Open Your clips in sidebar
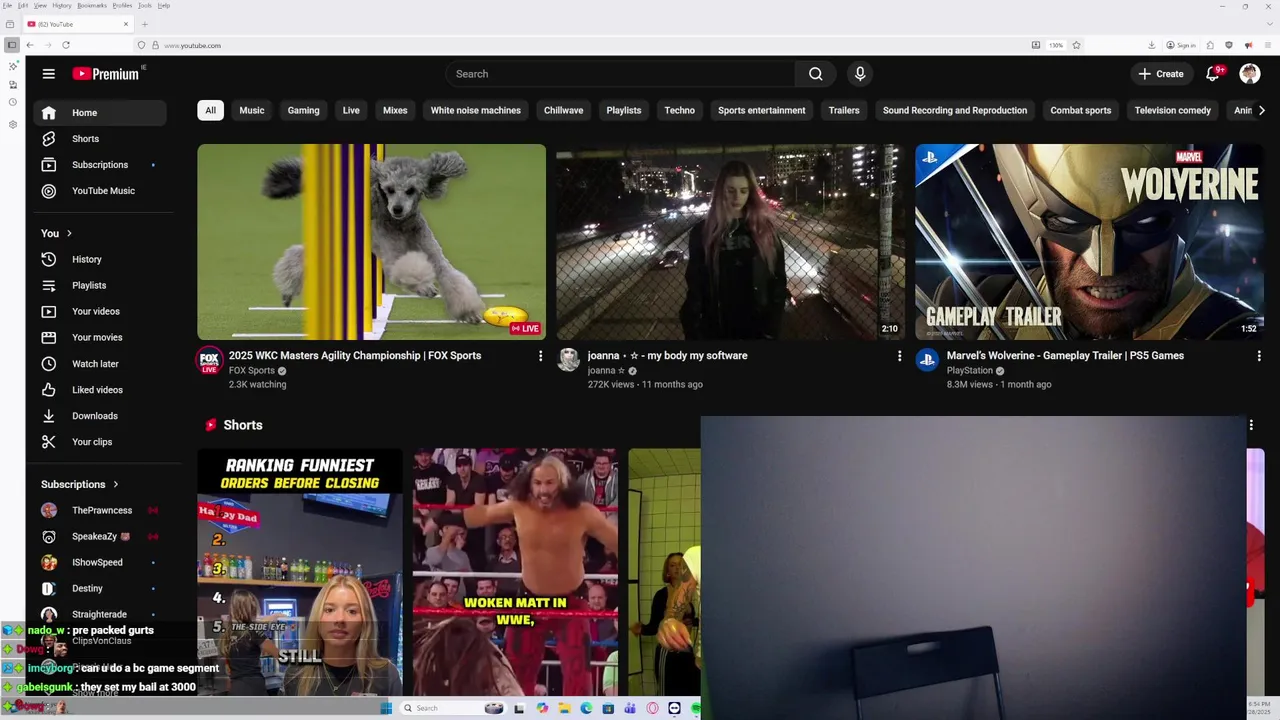Viewport: 1280px width, 720px height. coord(100,442)
